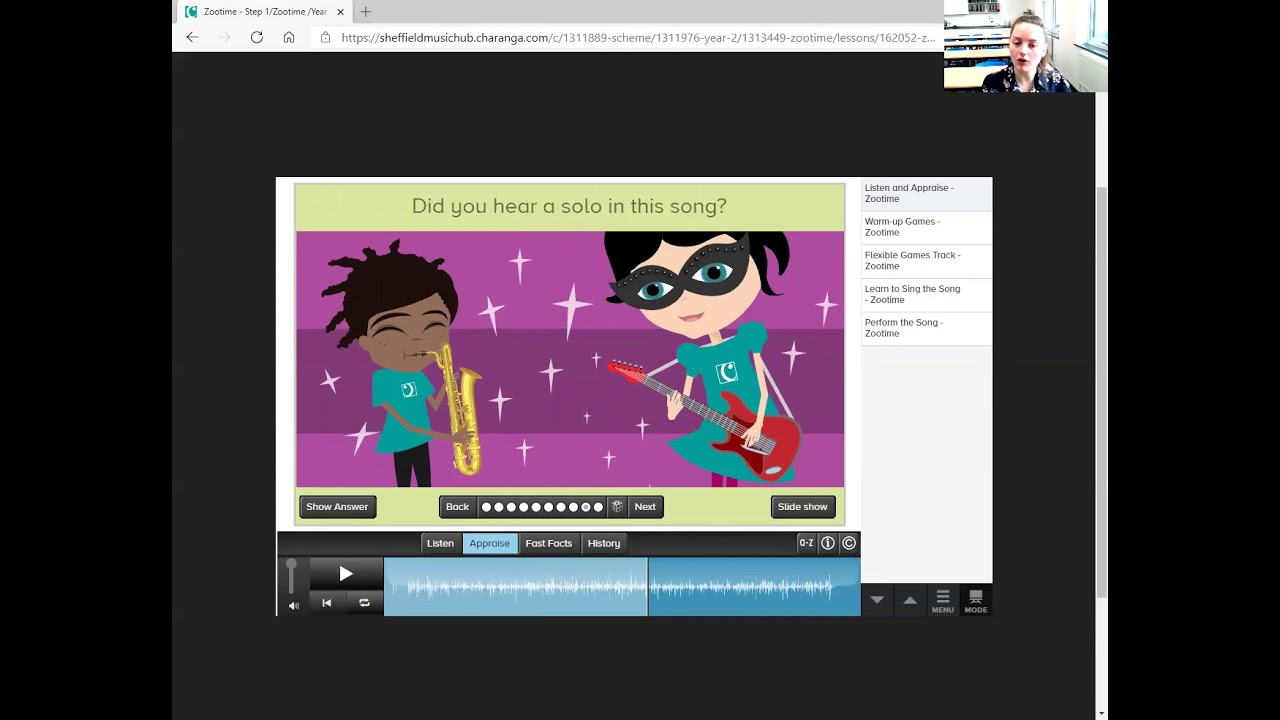Click the audio waveform timeline

click(622, 587)
